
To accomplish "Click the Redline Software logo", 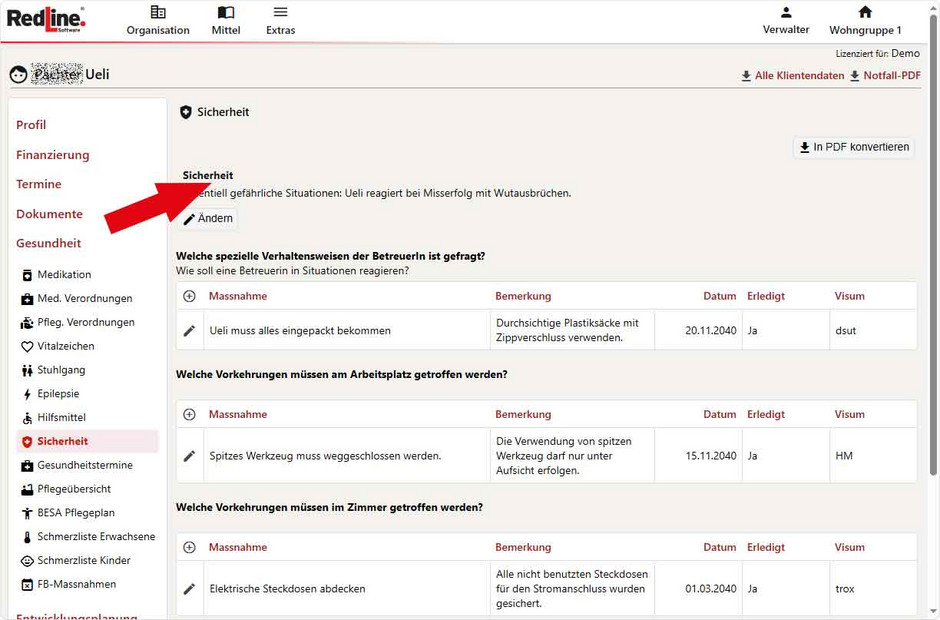I will coord(46,20).
